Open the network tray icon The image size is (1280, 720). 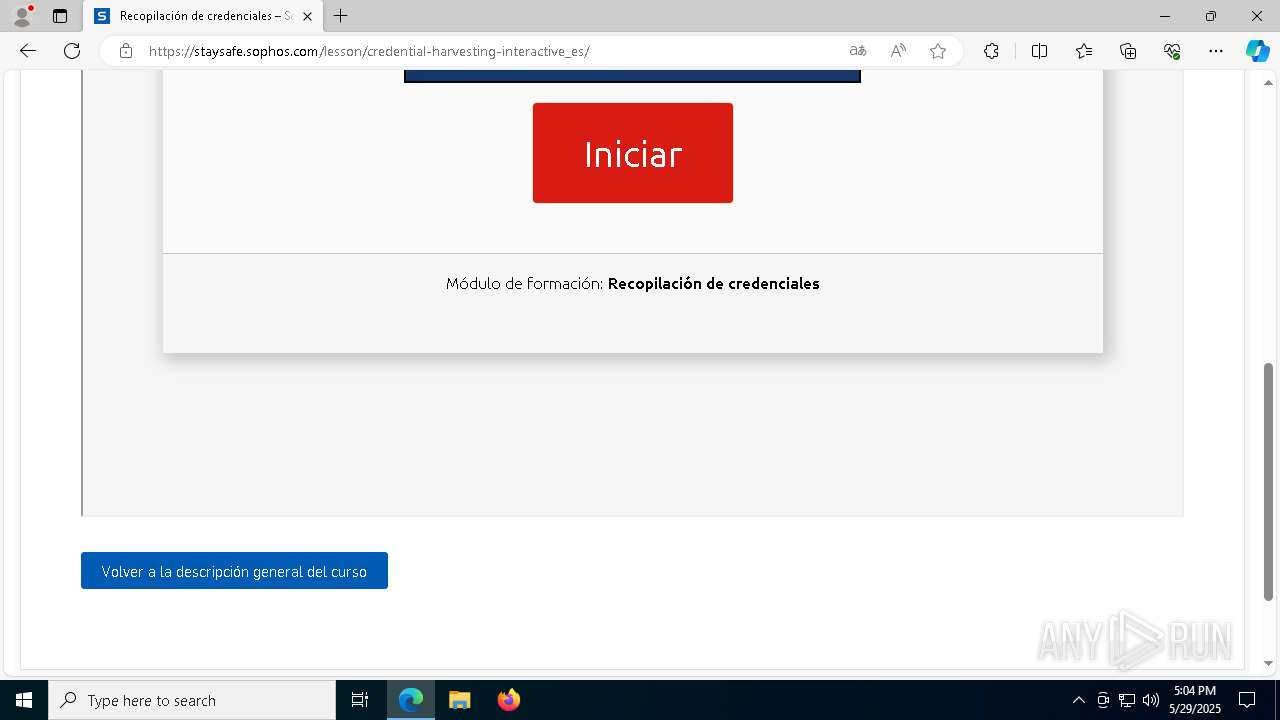pyautogui.click(x=1127, y=700)
